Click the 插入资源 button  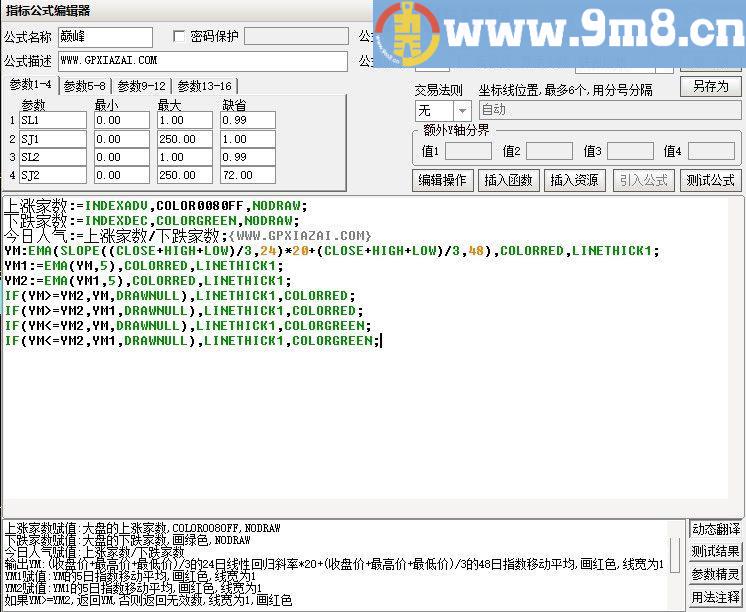[x=574, y=181]
